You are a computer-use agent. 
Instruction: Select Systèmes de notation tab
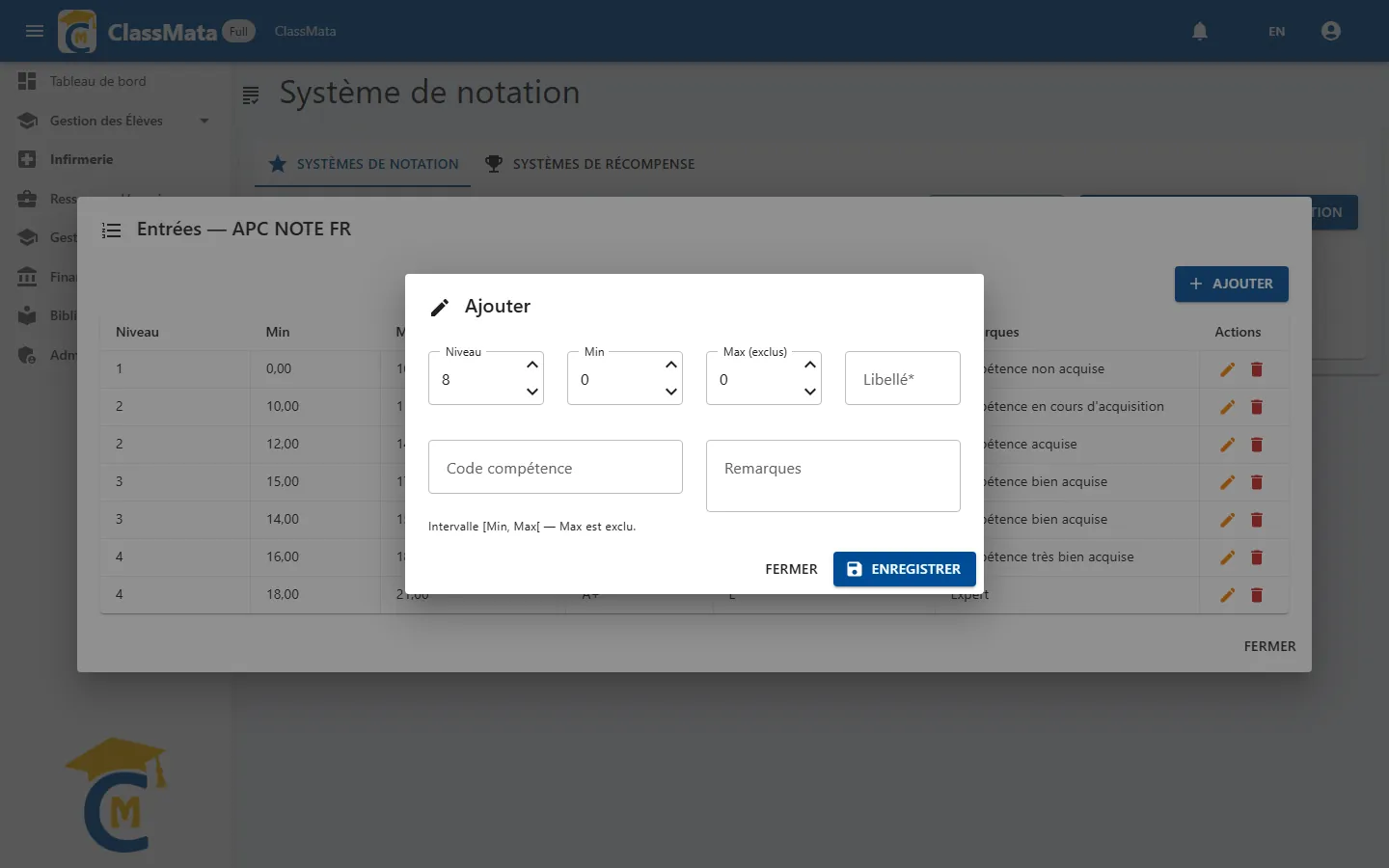(363, 164)
